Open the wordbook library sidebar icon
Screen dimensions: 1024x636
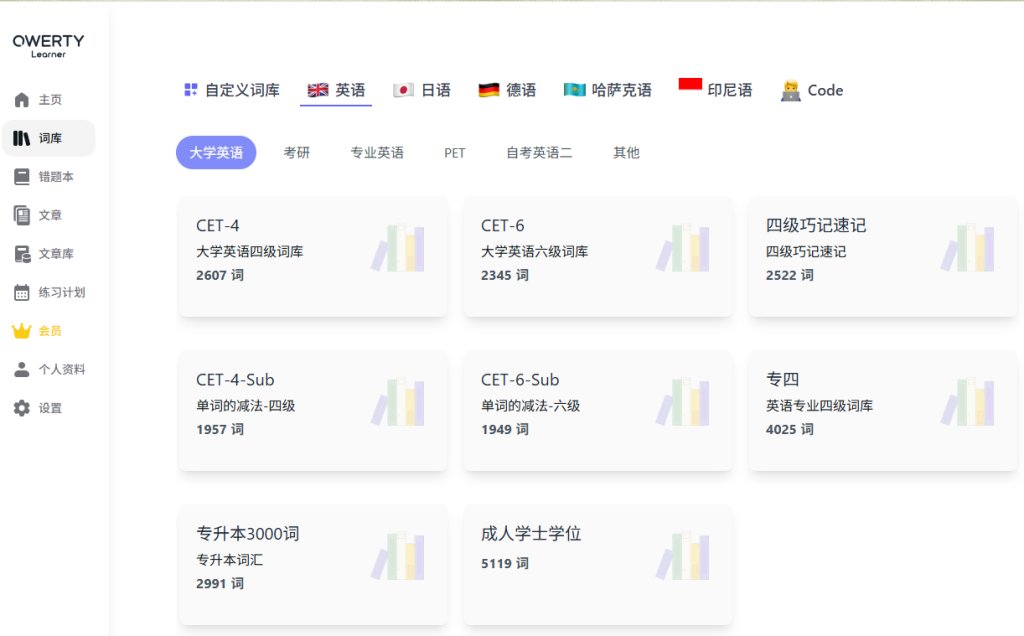(x=22, y=138)
